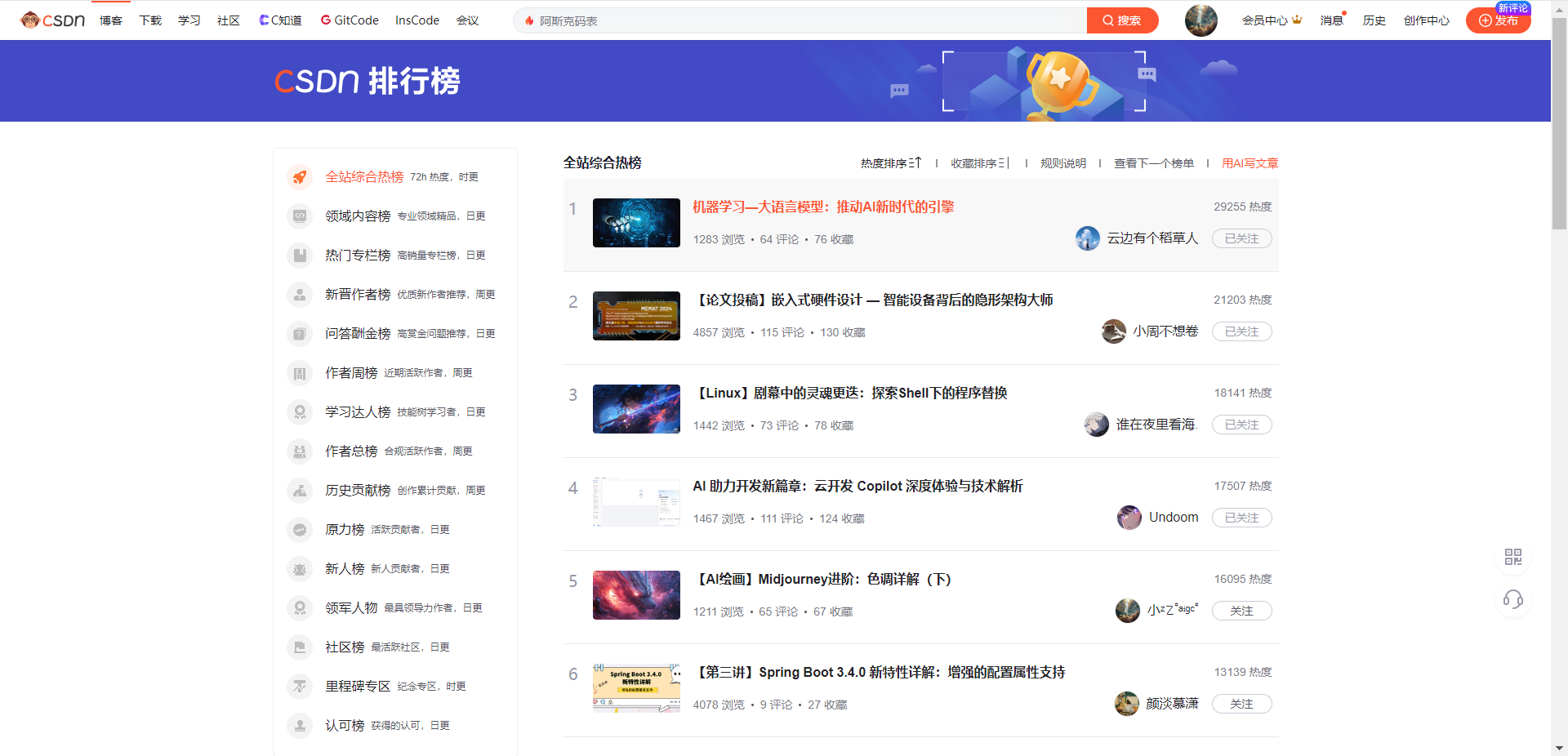Screen dimensions: 1568x756
Task: Open the 云开发 Copilot article title
Action: tap(857, 487)
